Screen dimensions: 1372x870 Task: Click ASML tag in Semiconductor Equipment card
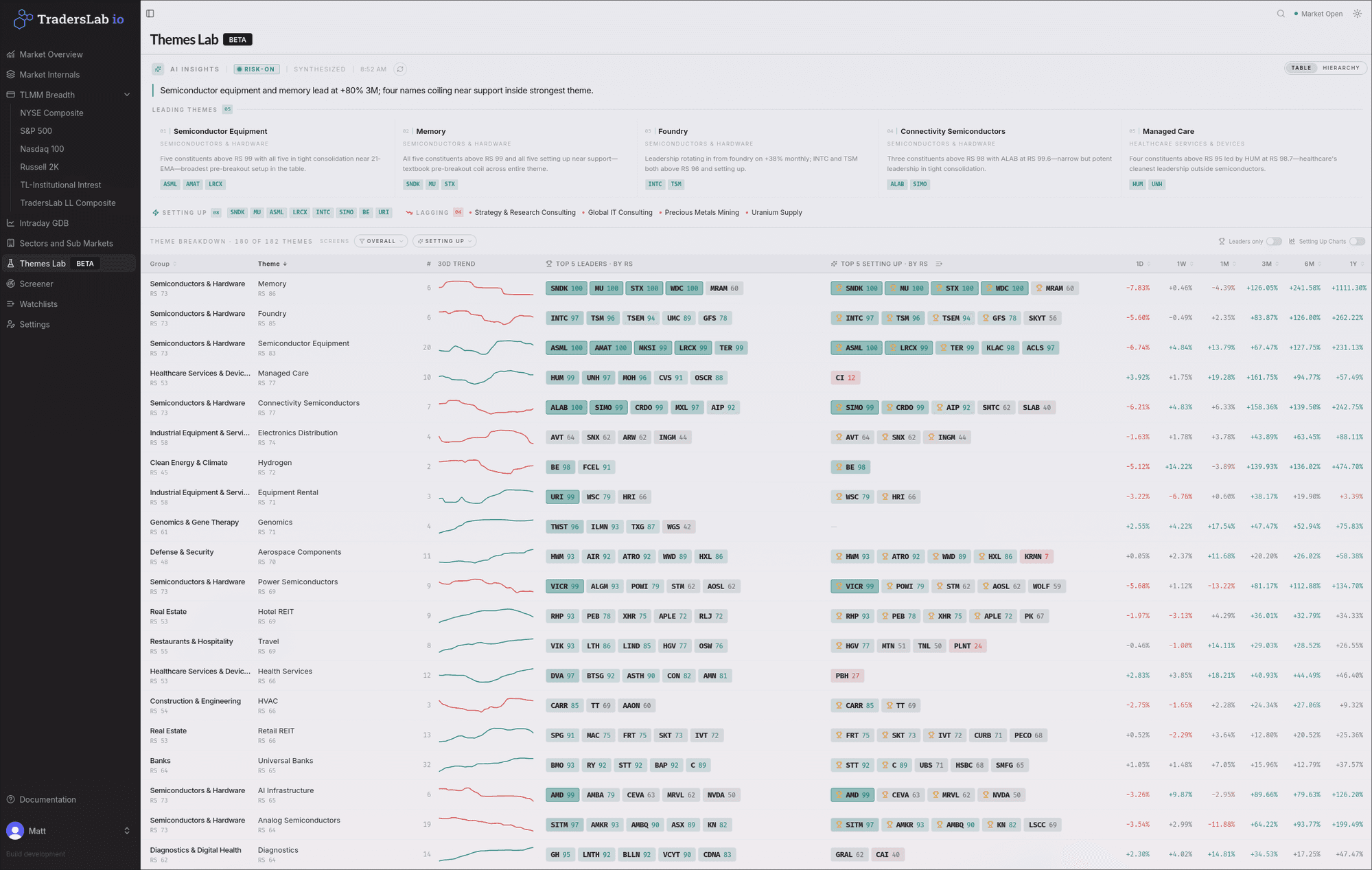click(170, 185)
